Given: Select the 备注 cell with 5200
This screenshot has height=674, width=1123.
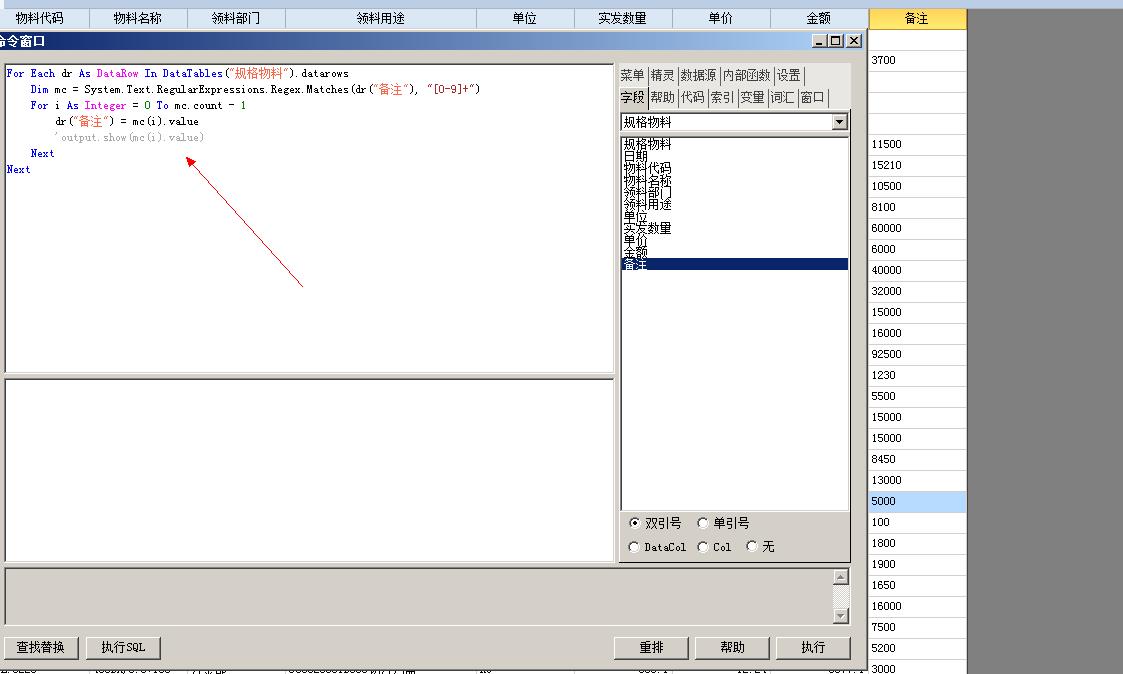Looking at the screenshot, I should point(917,648).
